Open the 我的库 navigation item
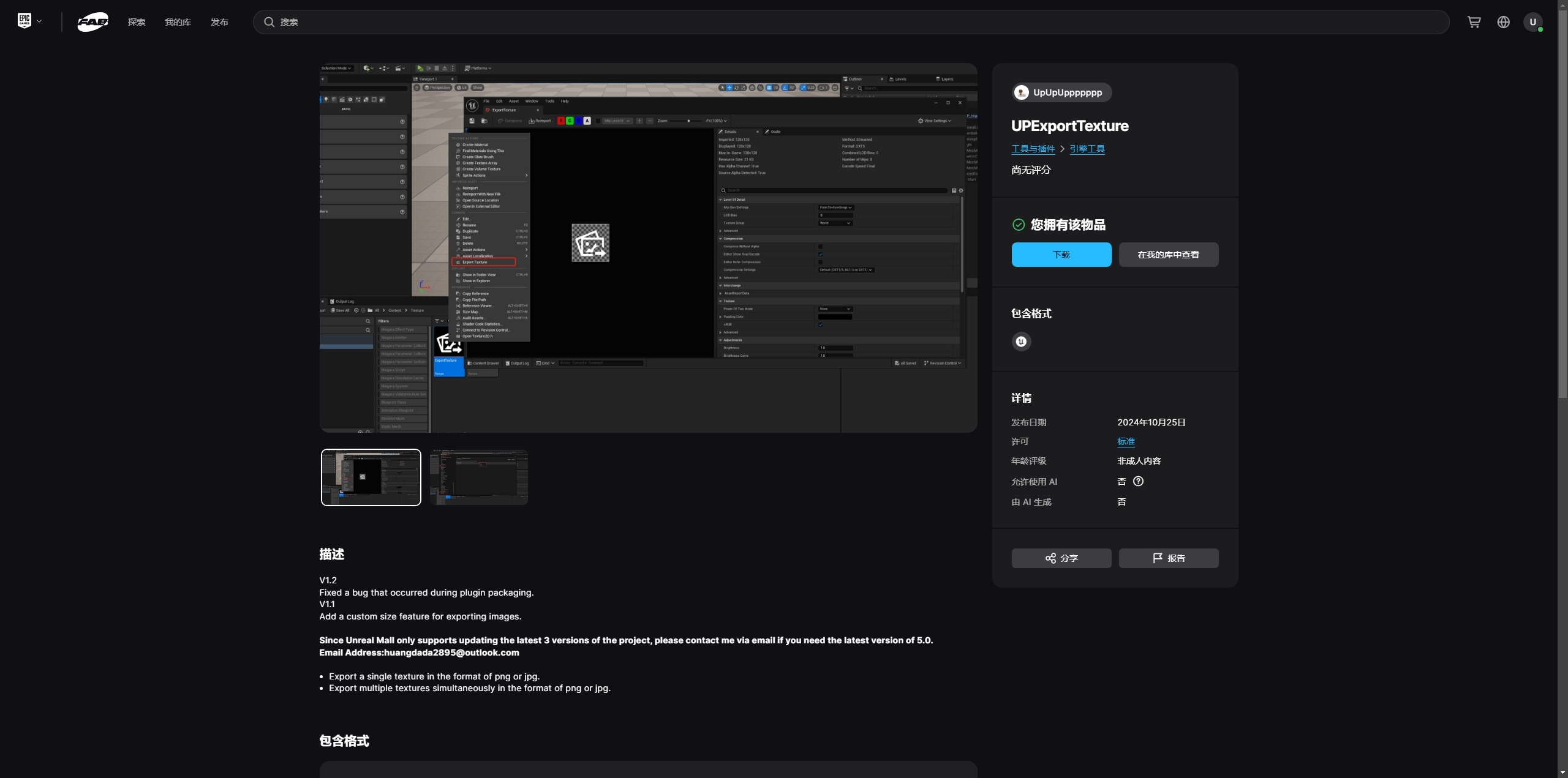1568x778 pixels. [x=178, y=22]
